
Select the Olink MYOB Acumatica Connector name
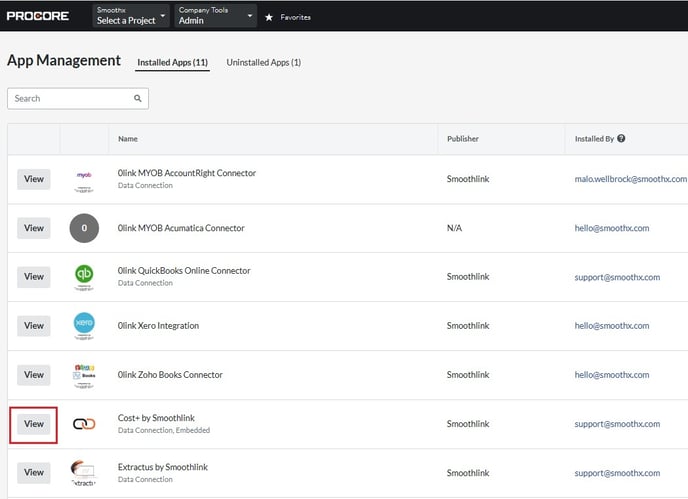(x=181, y=228)
